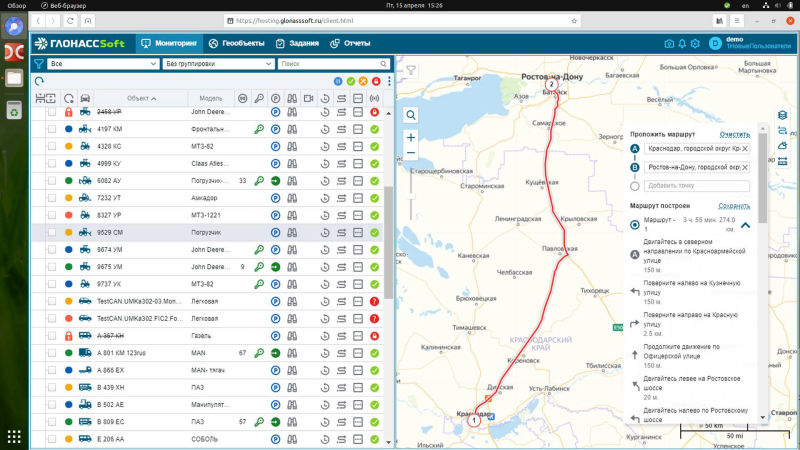Image resolution: width=800 pixels, height=450 pixels.
Task: Zoom in the map with plus
Action: tap(410, 137)
